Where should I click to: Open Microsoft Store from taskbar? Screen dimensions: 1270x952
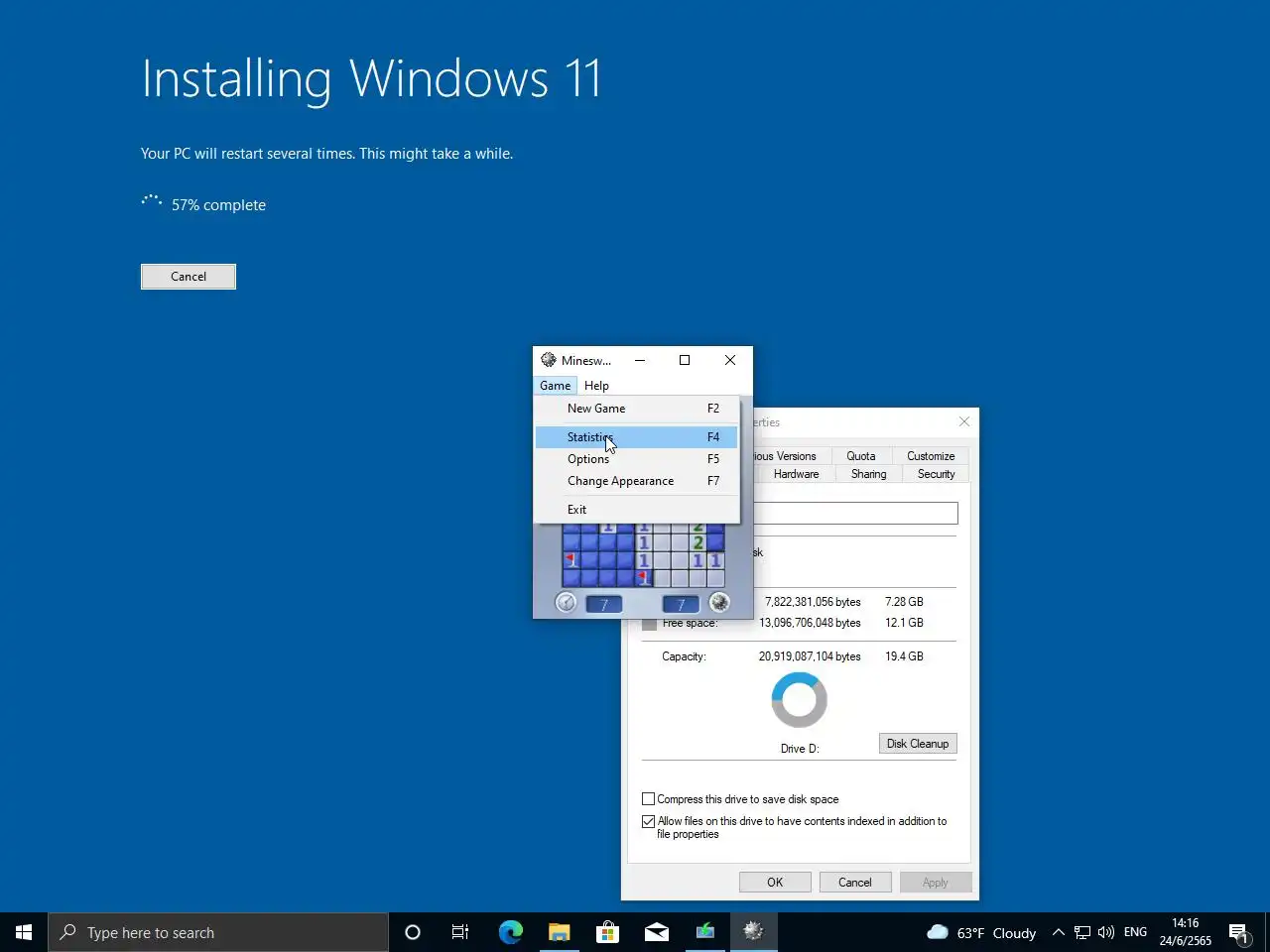[607, 932]
